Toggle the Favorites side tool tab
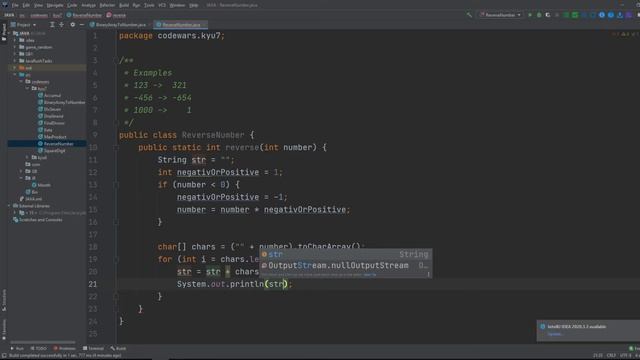The width and height of the screenshot is (640, 360). (4, 330)
